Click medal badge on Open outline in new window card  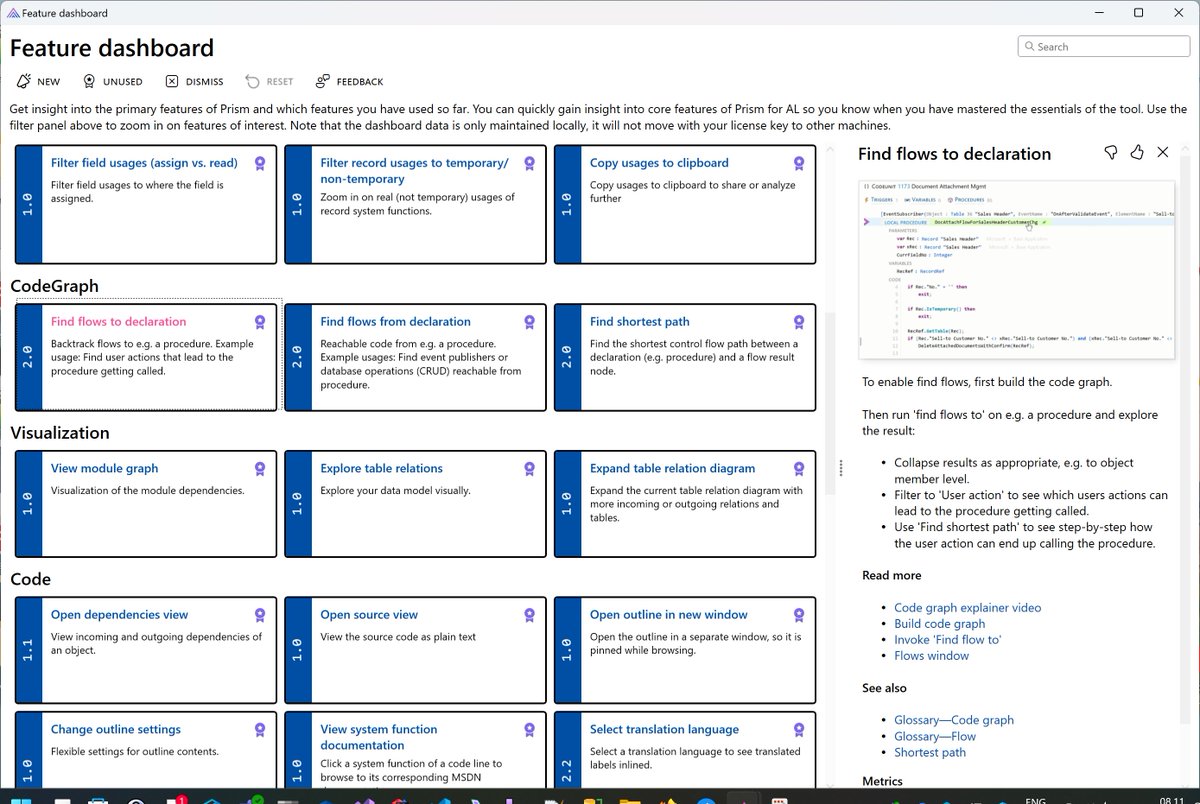[798, 615]
